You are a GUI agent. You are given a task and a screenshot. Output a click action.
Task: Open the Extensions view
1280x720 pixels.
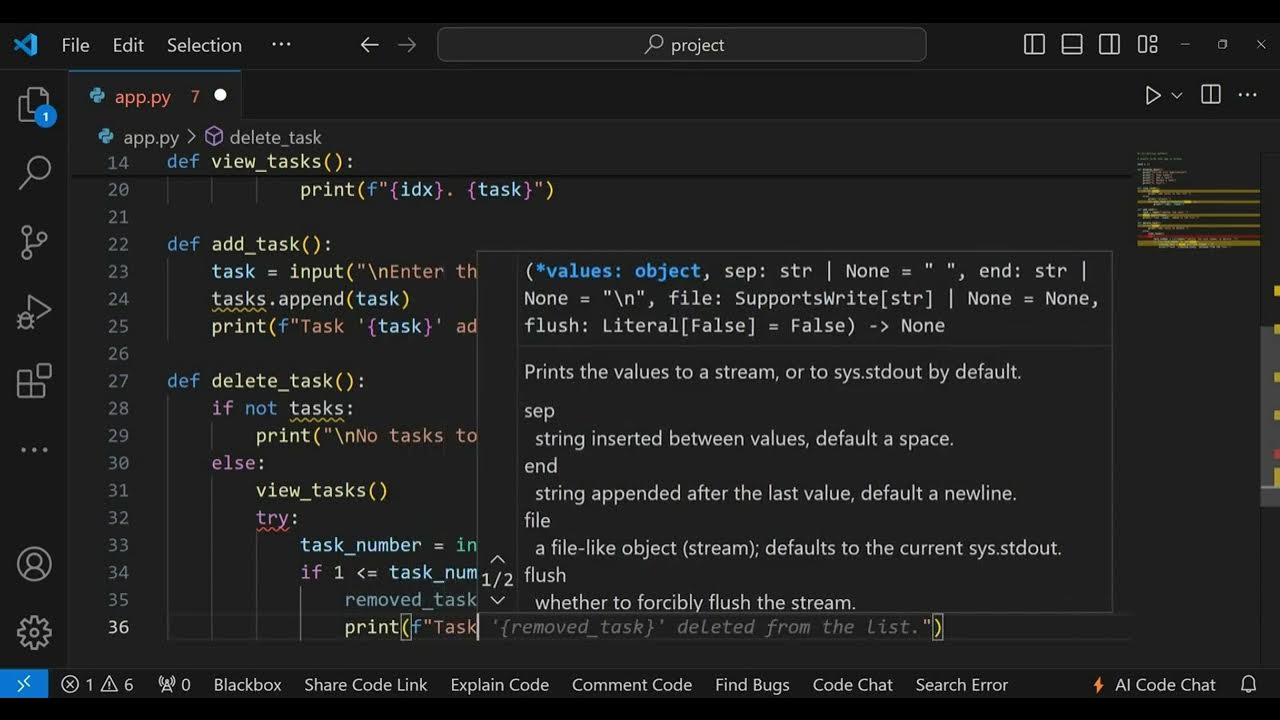click(x=34, y=381)
